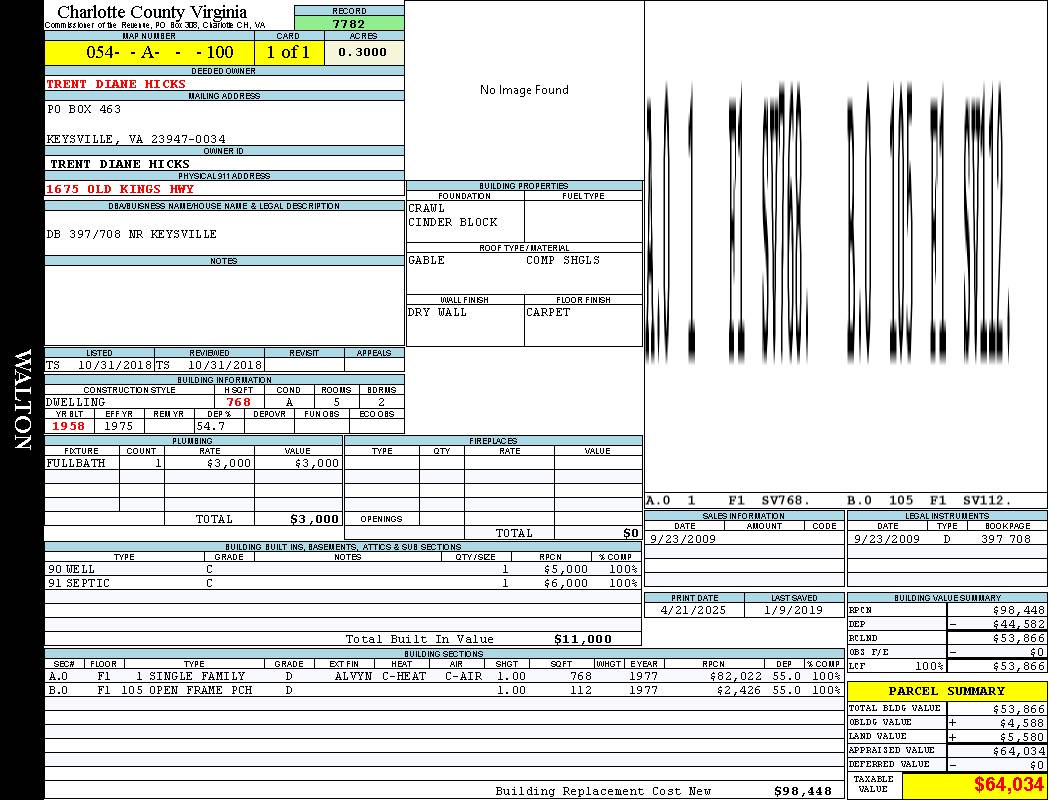Click building section A.0 single family row
The height and width of the screenshot is (800, 1050).
[444, 676]
